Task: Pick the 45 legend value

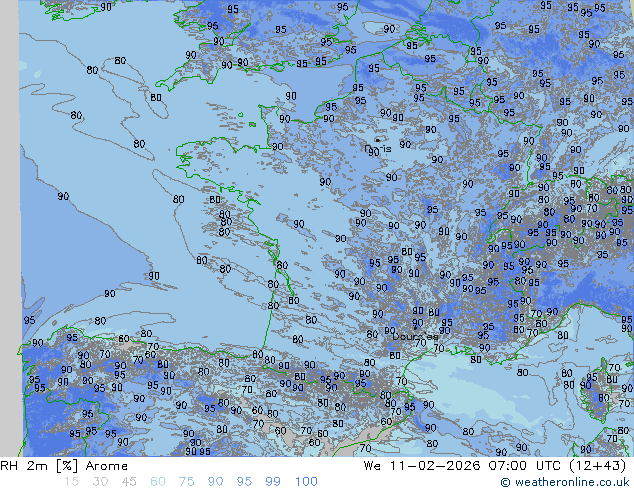Action: pos(128,482)
